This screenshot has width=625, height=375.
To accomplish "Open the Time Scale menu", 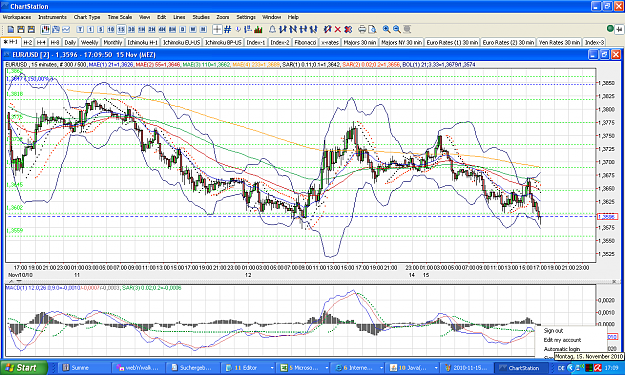I will [x=120, y=17].
